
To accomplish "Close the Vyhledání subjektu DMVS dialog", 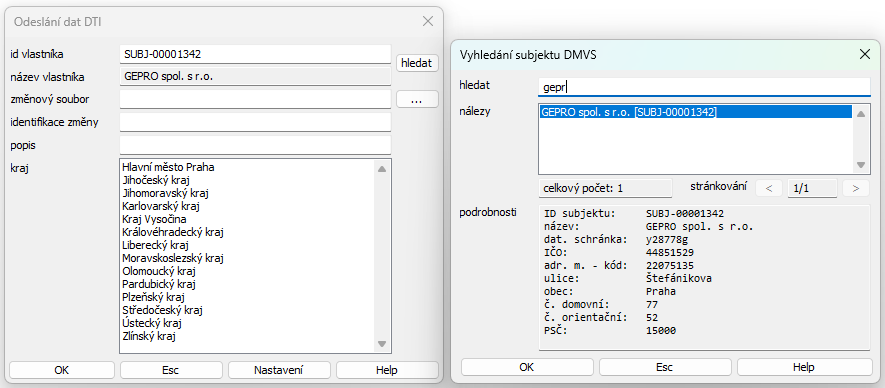I will [865, 54].
